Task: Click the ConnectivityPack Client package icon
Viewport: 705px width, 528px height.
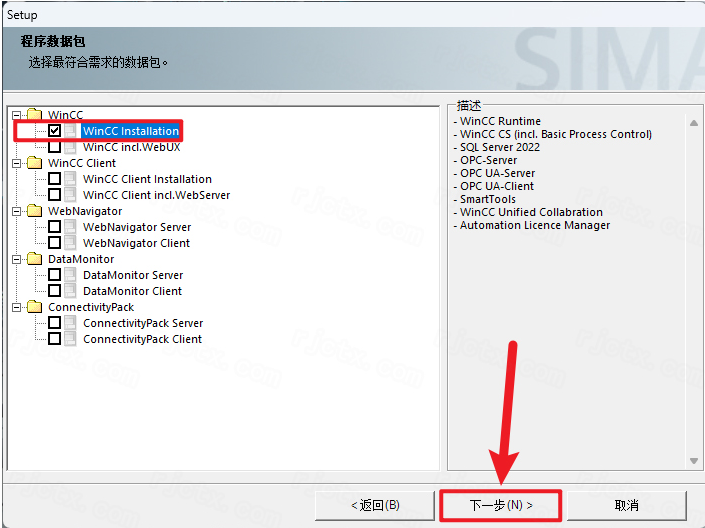Action: point(70,339)
